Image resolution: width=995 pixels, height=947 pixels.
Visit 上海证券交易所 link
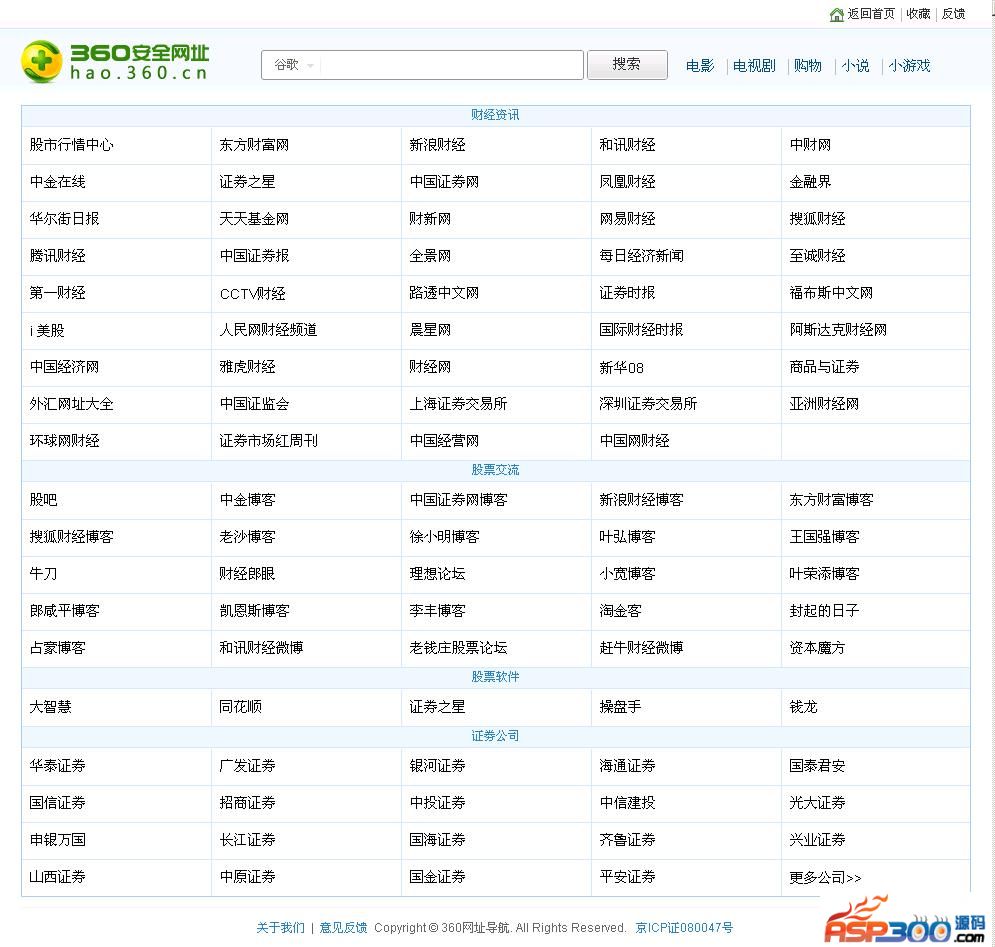[x=458, y=404]
